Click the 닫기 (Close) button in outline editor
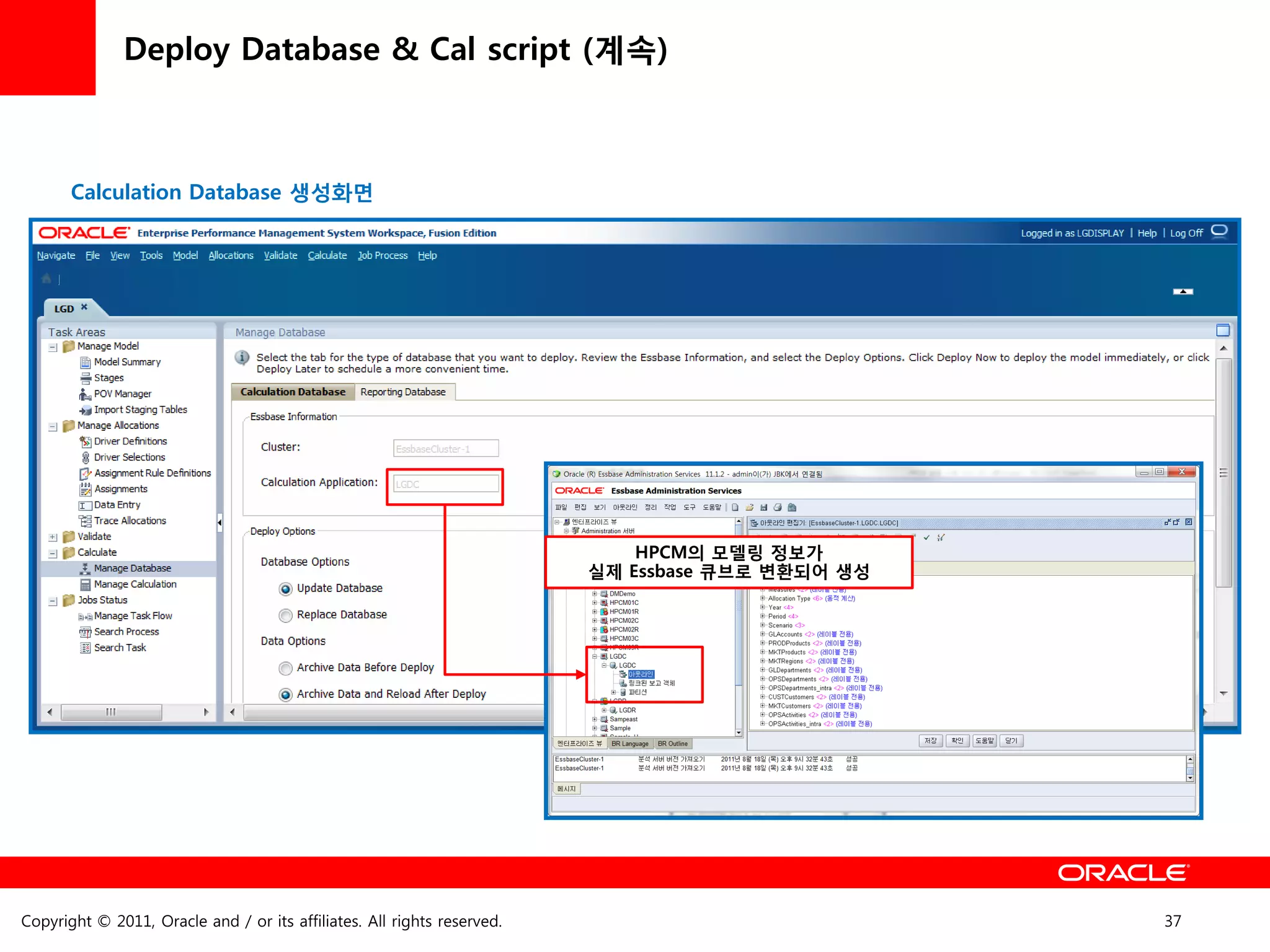 [x=1011, y=741]
